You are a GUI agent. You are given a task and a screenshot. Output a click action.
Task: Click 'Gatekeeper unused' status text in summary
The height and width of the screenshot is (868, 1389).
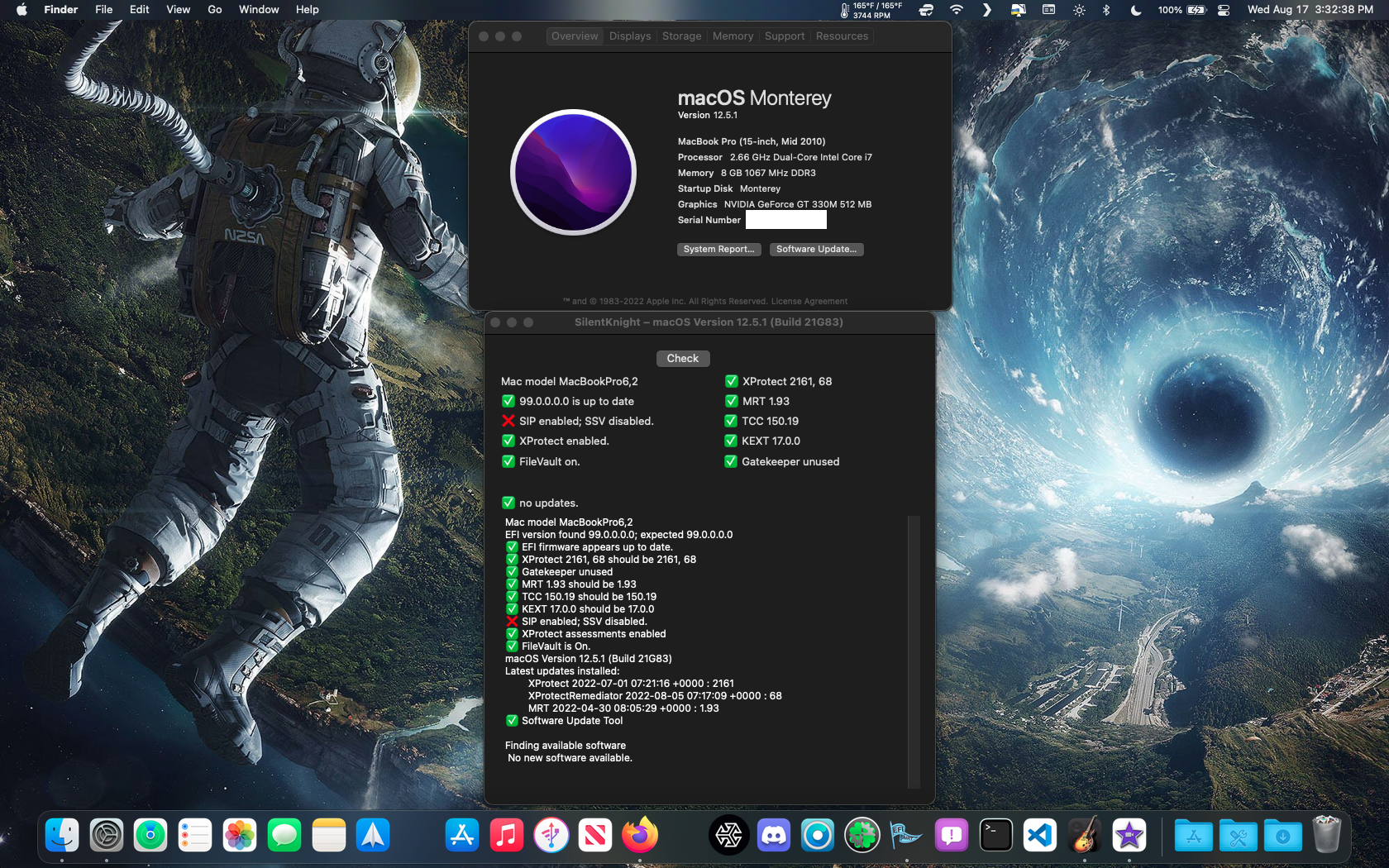790,462
